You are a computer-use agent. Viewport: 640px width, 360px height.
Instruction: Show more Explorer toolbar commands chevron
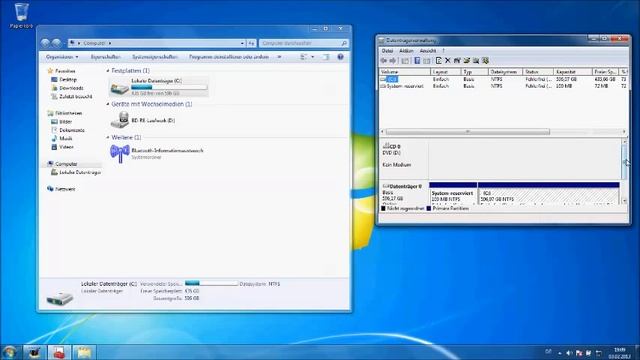279,57
